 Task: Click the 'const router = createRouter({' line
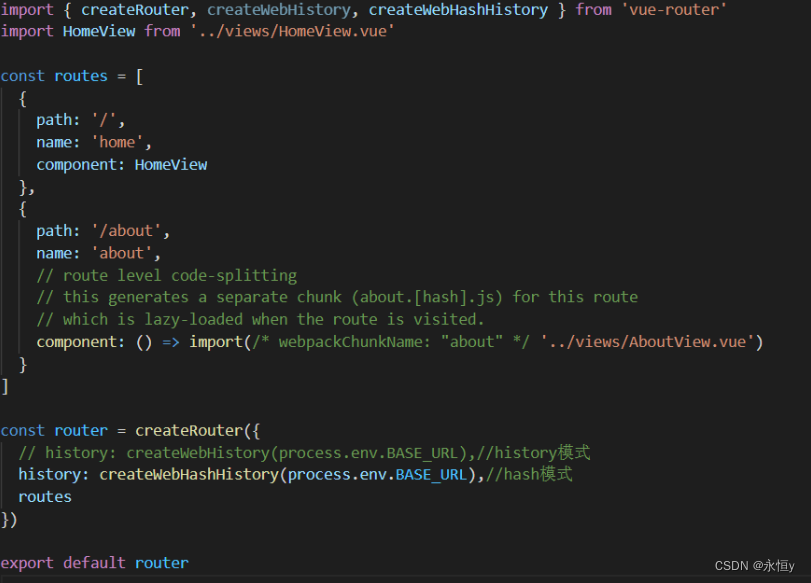click(130, 430)
